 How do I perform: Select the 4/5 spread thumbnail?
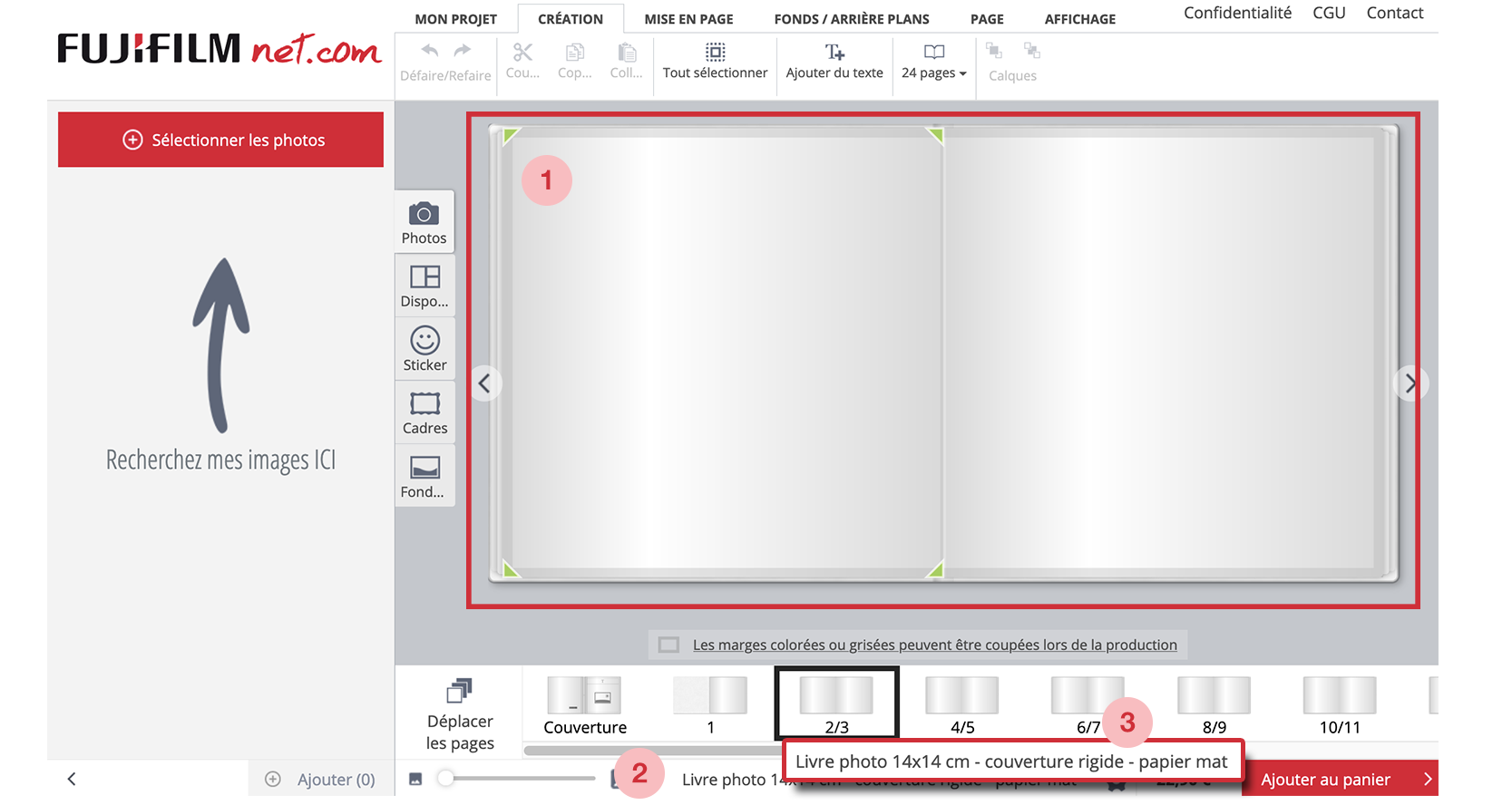pos(962,706)
